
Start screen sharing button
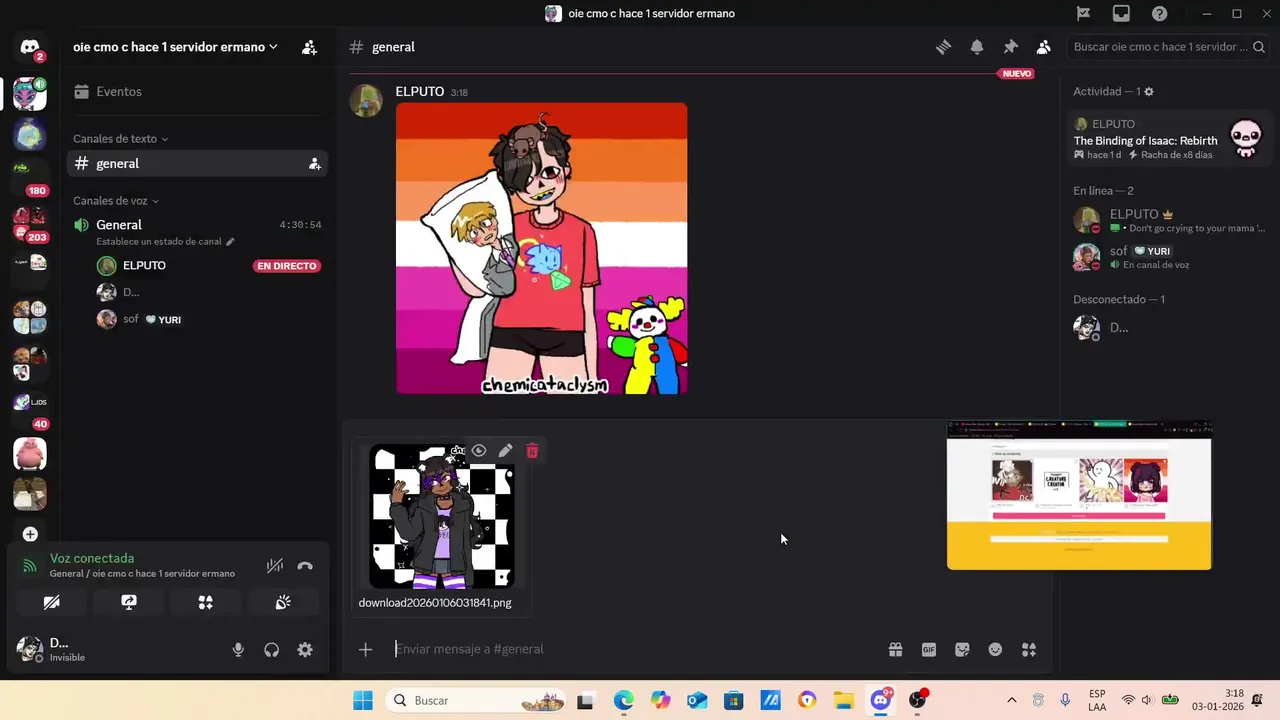129,602
